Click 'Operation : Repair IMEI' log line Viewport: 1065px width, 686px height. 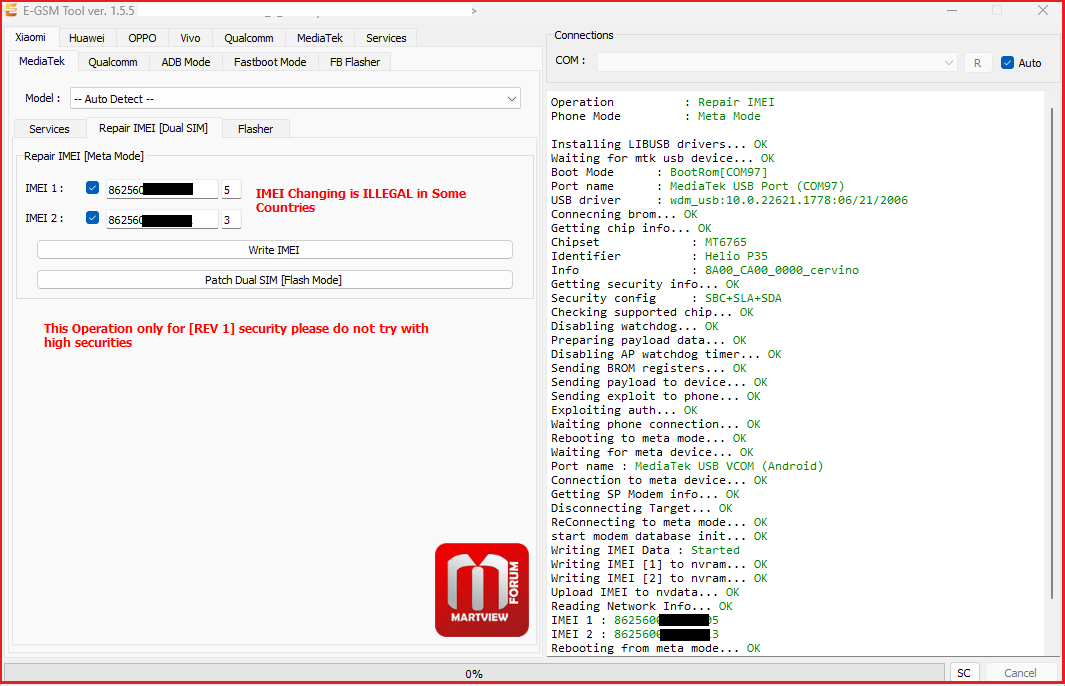tap(662, 102)
